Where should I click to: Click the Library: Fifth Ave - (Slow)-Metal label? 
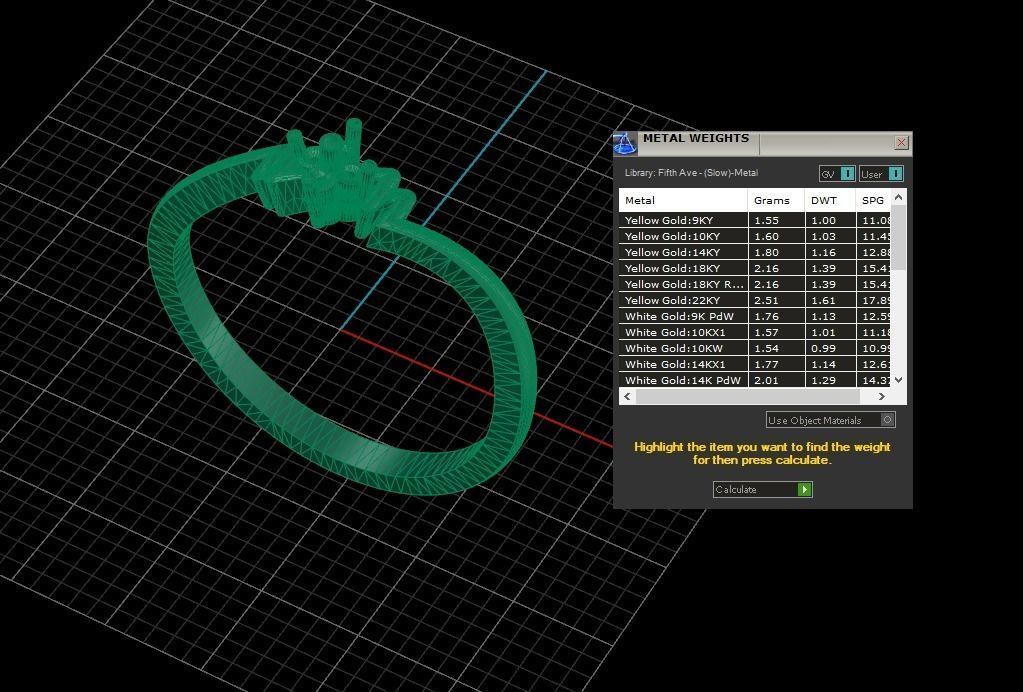(x=691, y=173)
